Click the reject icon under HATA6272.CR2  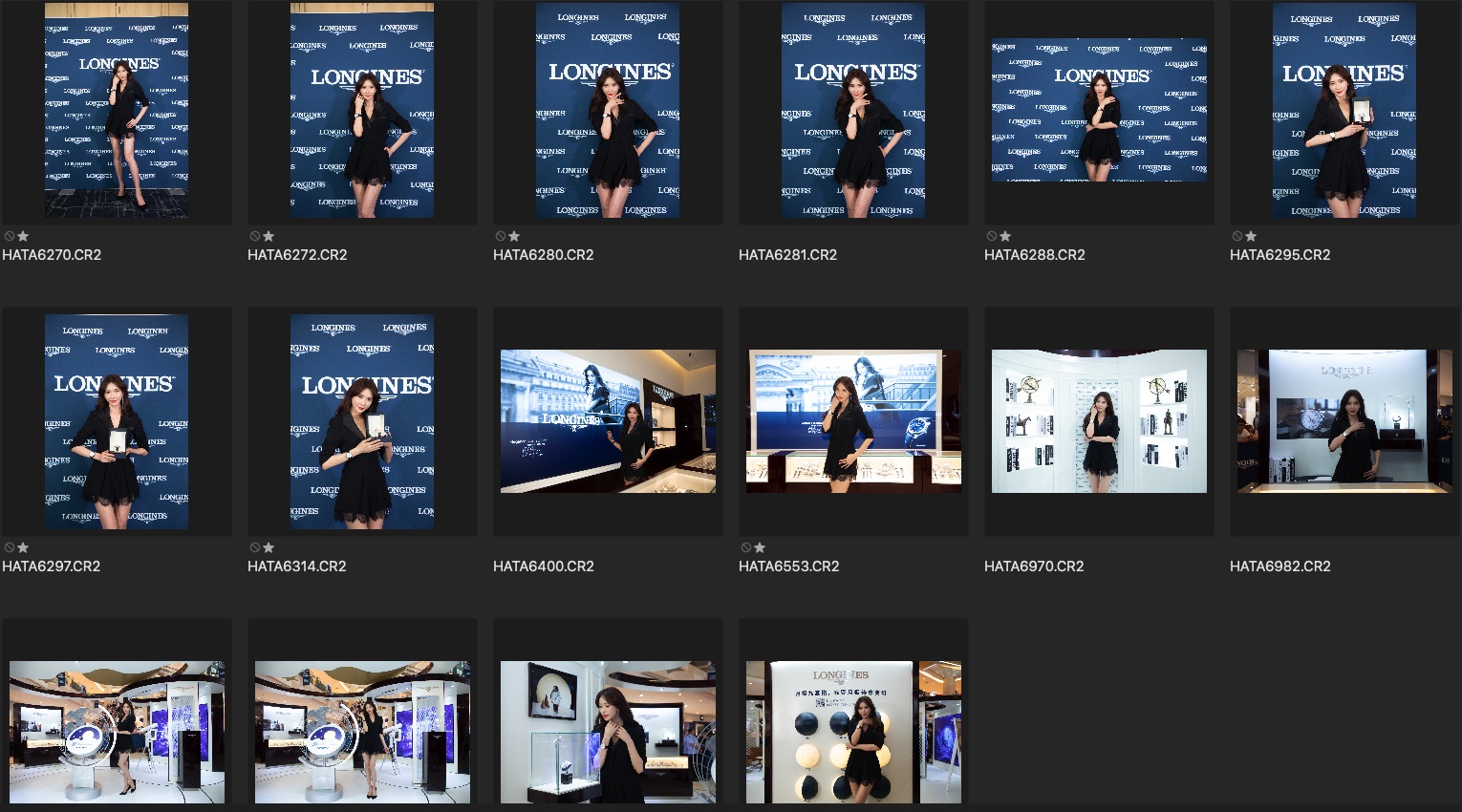pos(255,236)
